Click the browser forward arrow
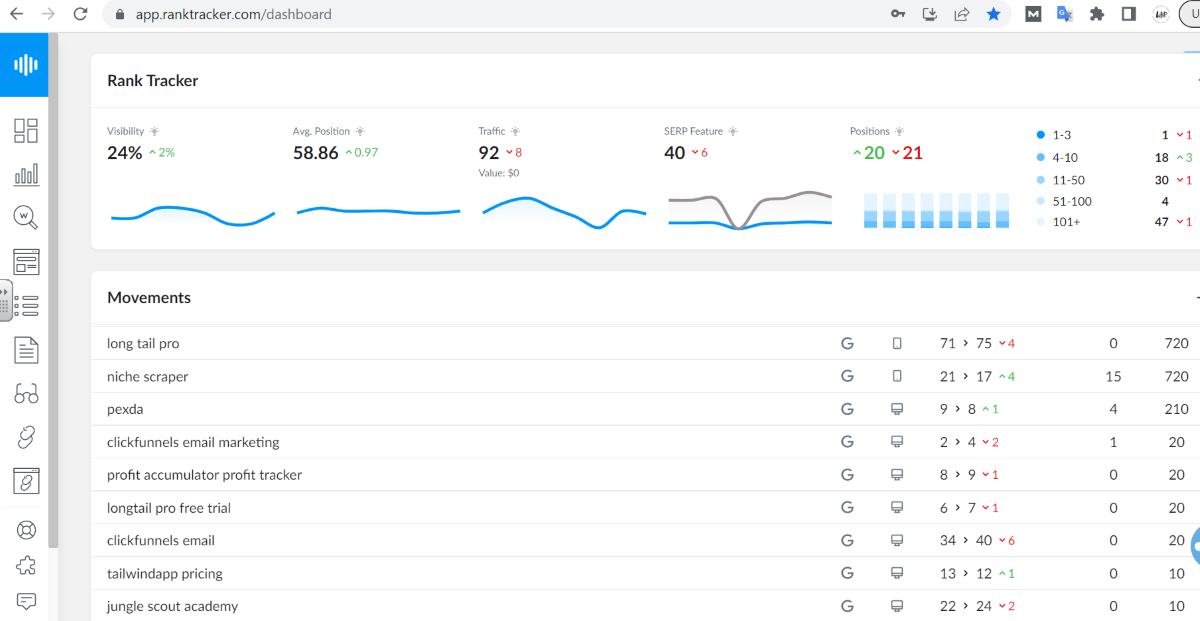The height and width of the screenshot is (621, 1200). coord(48,14)
